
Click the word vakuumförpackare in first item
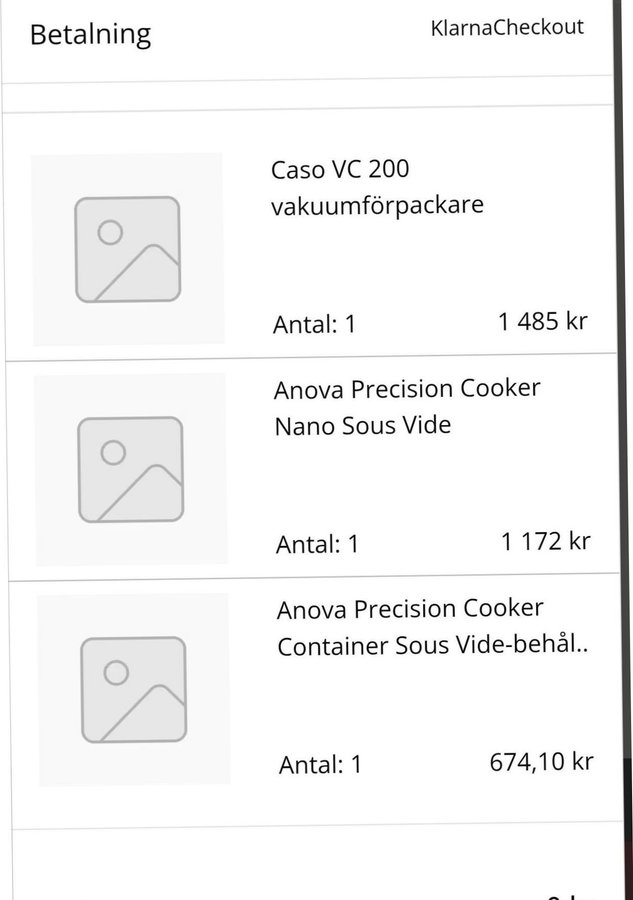[377, 206]
